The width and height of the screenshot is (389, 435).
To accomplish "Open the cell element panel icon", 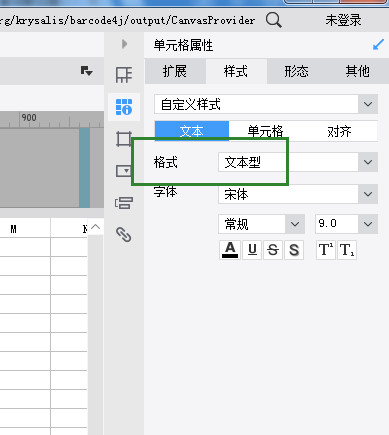I will click(124, 75).
